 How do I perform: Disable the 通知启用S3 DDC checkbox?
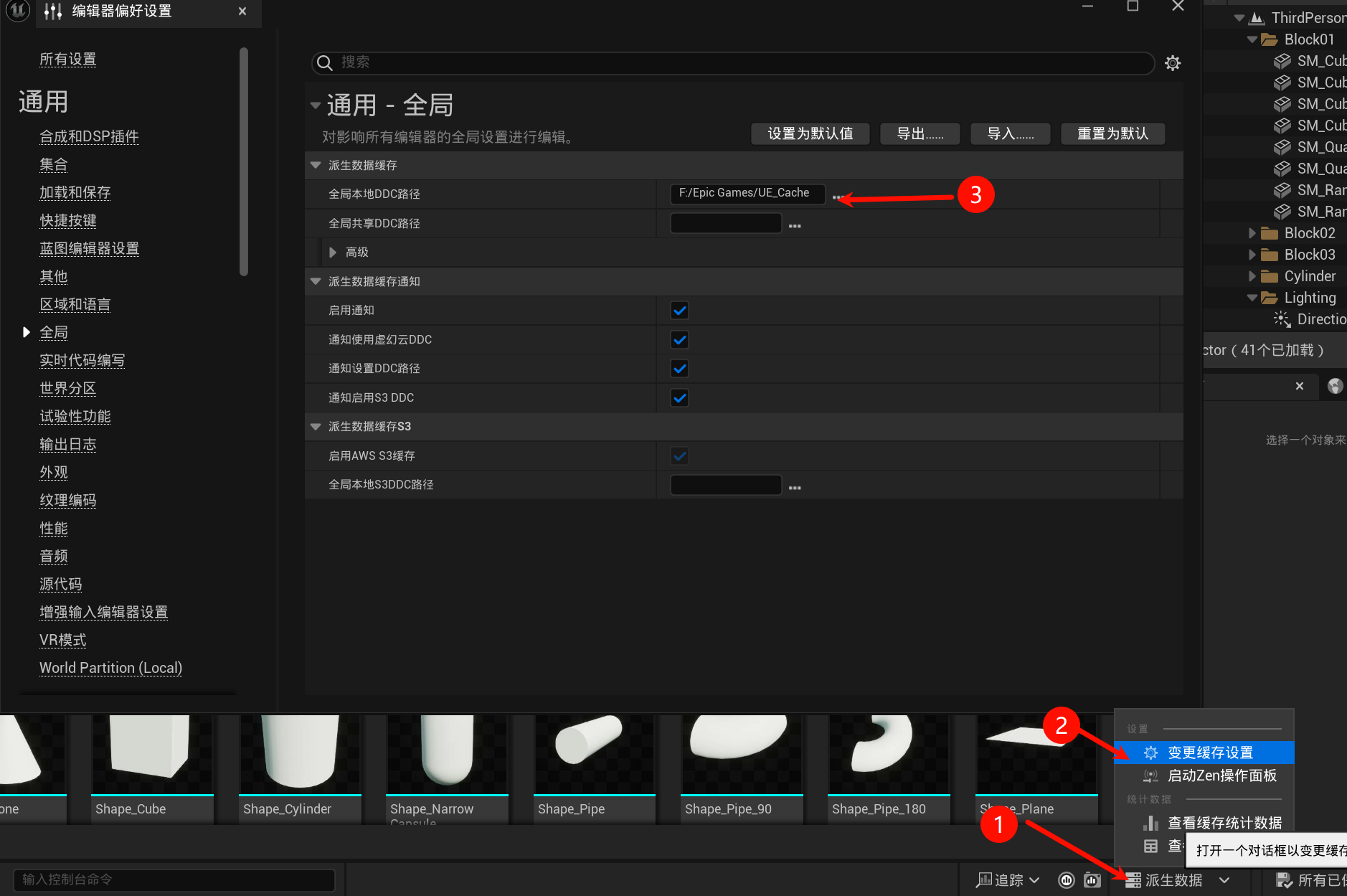click(x=679, y=397)
